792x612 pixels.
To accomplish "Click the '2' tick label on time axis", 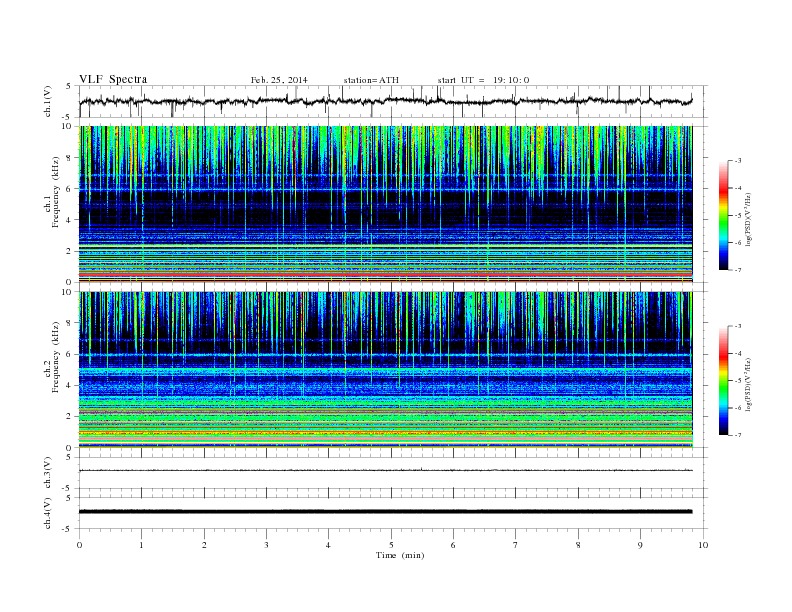I will [204, 545].
